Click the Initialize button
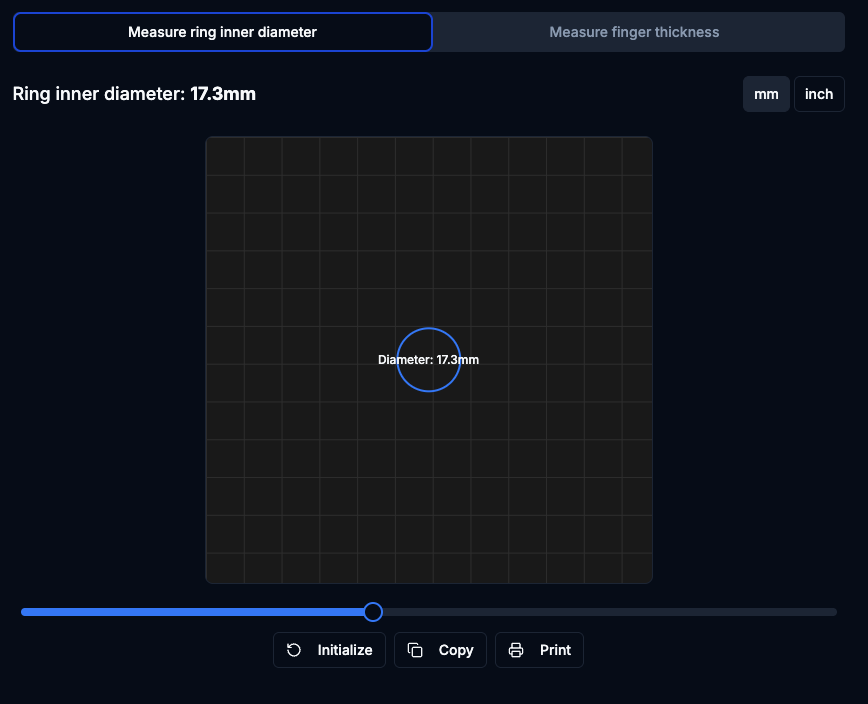The image size is (868, 704). tap(329, 650)
